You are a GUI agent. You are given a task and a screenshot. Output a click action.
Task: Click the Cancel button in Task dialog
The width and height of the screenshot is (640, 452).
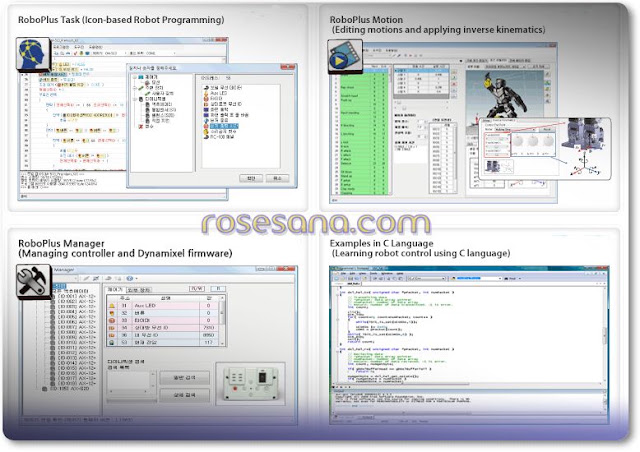278,178
